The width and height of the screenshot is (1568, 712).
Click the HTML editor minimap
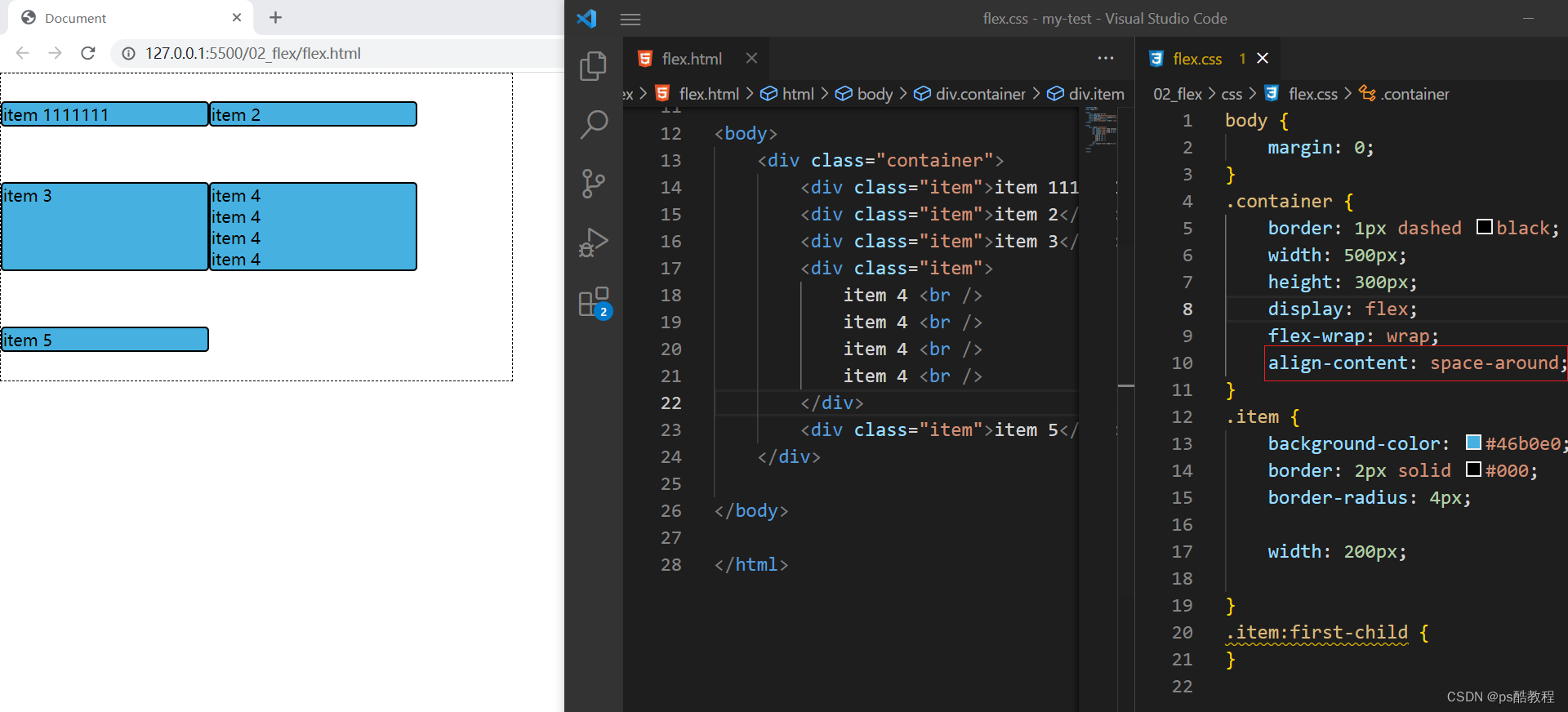click(x=1101, y=131)
